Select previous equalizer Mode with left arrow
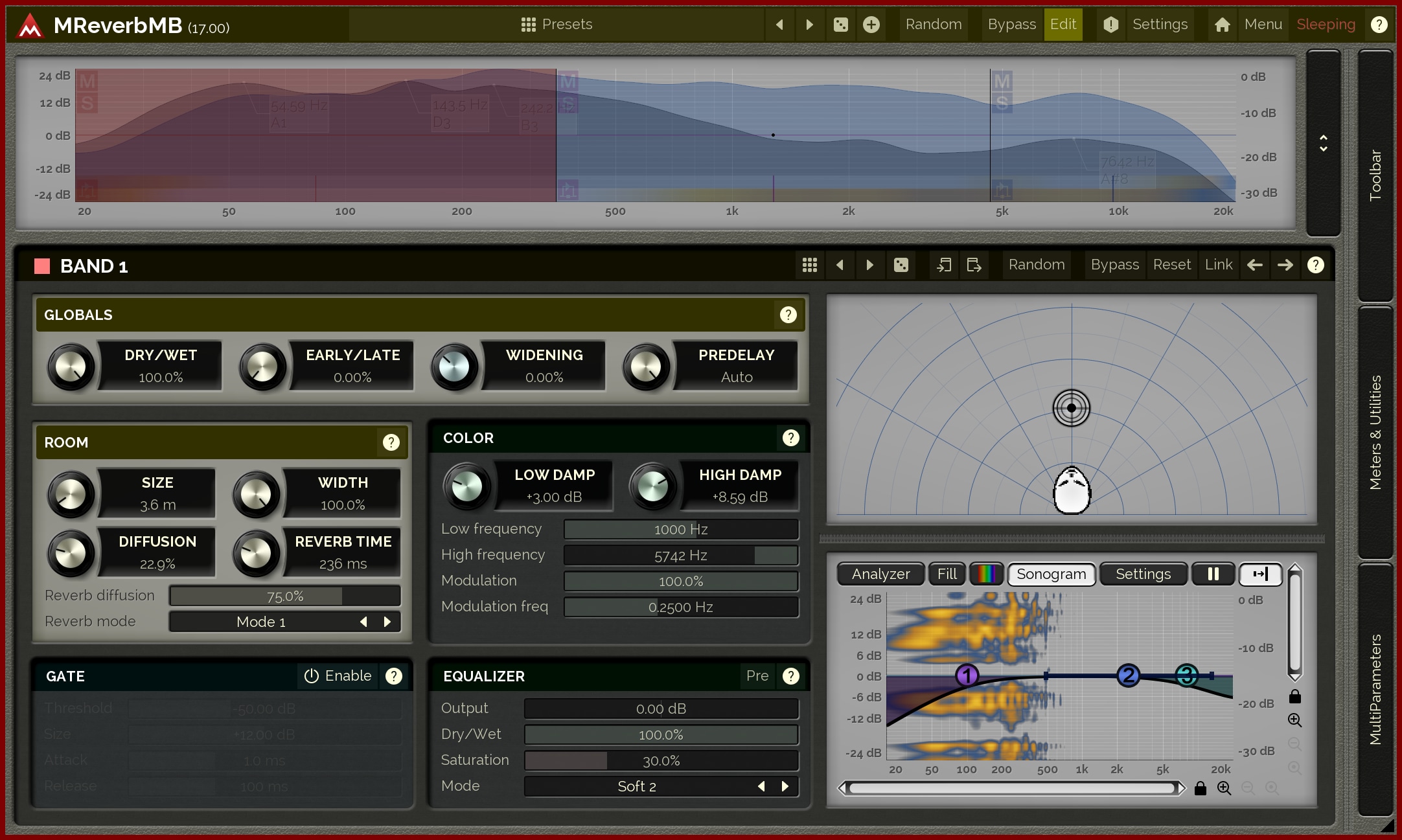This screenshot has height=840, width=1402. pos(761,786)
